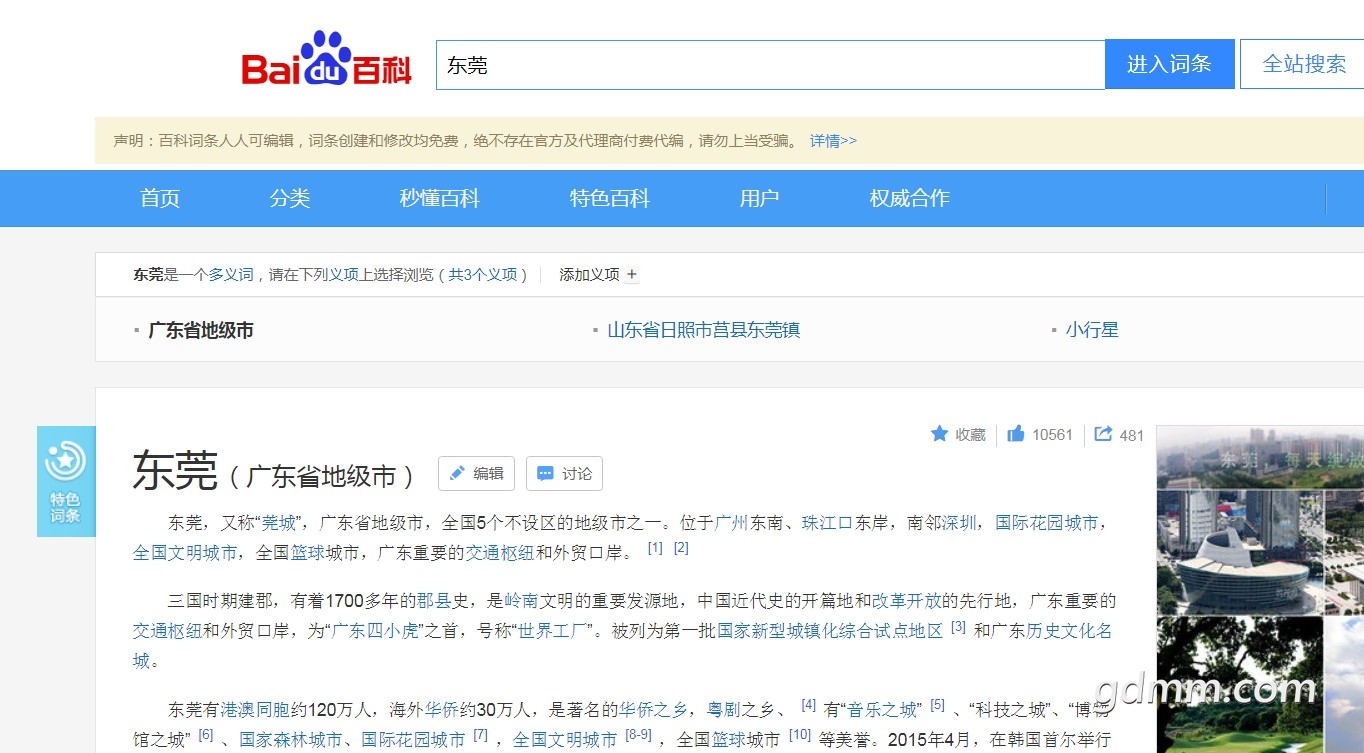Click citation reference [3]

(x=959, y=628)
